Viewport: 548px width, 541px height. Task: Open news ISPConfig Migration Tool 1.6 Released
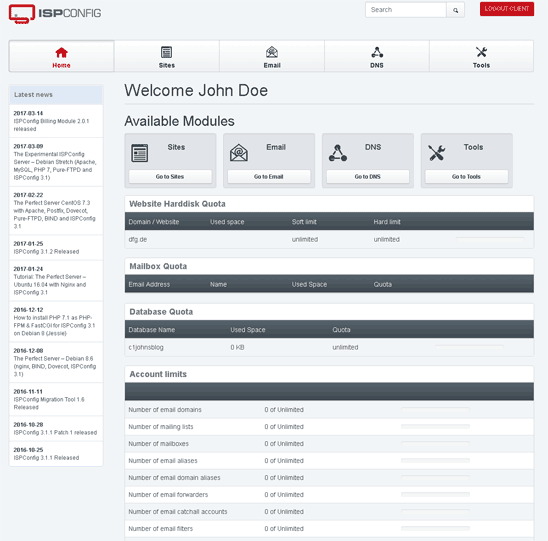tap(56, 399)
